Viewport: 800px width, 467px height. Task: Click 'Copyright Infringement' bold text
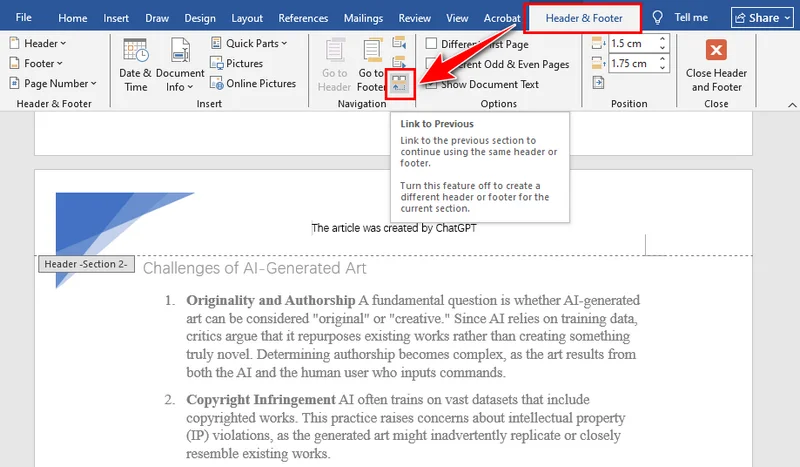(261, 399)
